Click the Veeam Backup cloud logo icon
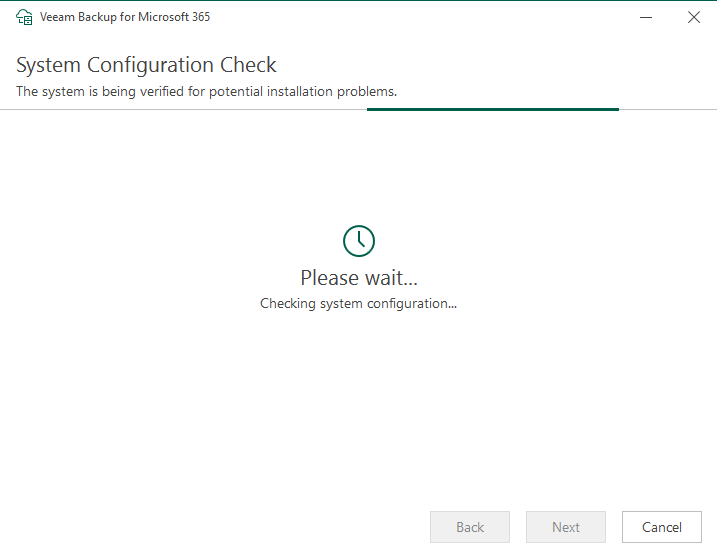Viewport: 717px width, 557px height. [x=24, y=17]
